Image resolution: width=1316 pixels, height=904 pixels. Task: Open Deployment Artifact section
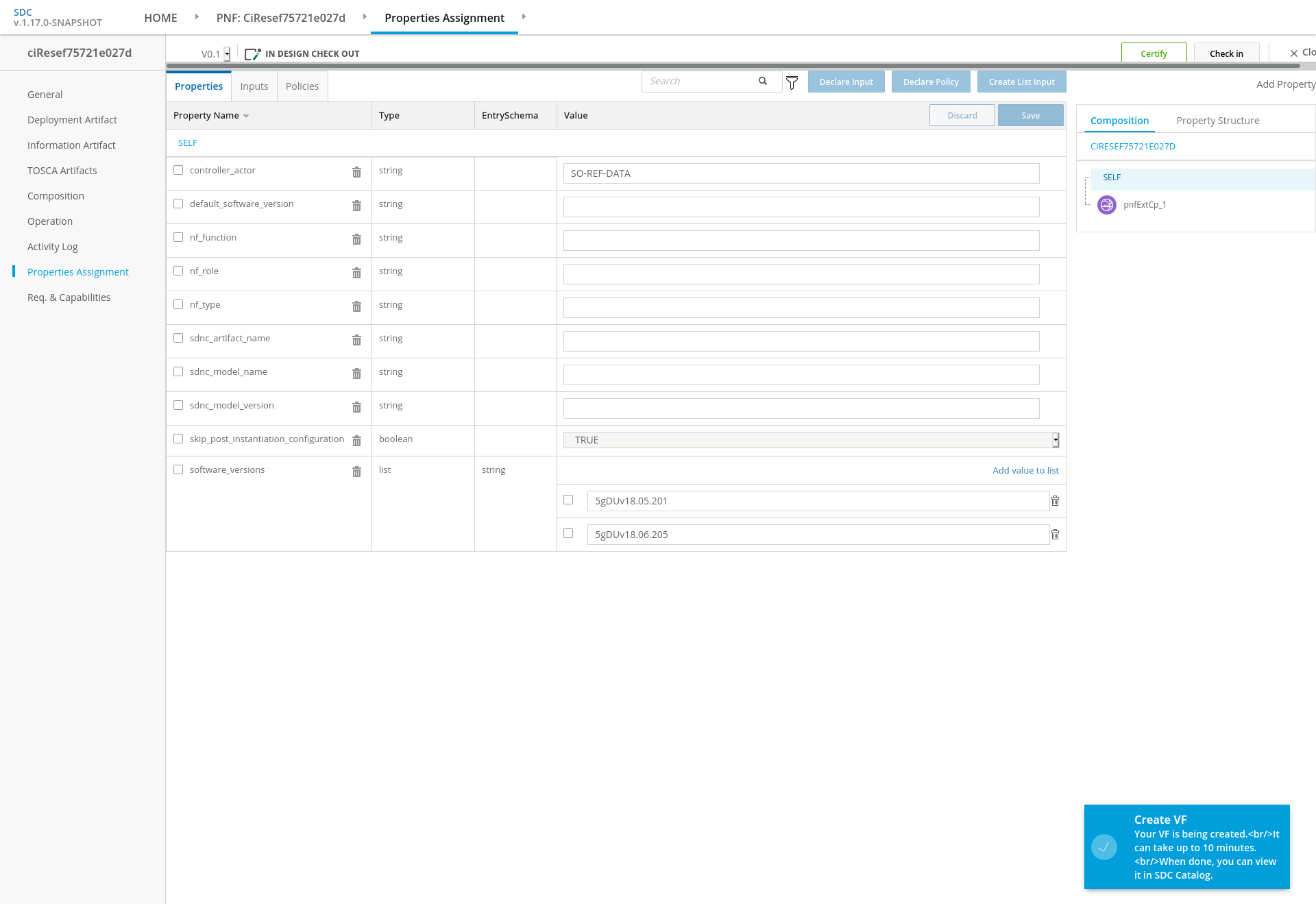72,120
